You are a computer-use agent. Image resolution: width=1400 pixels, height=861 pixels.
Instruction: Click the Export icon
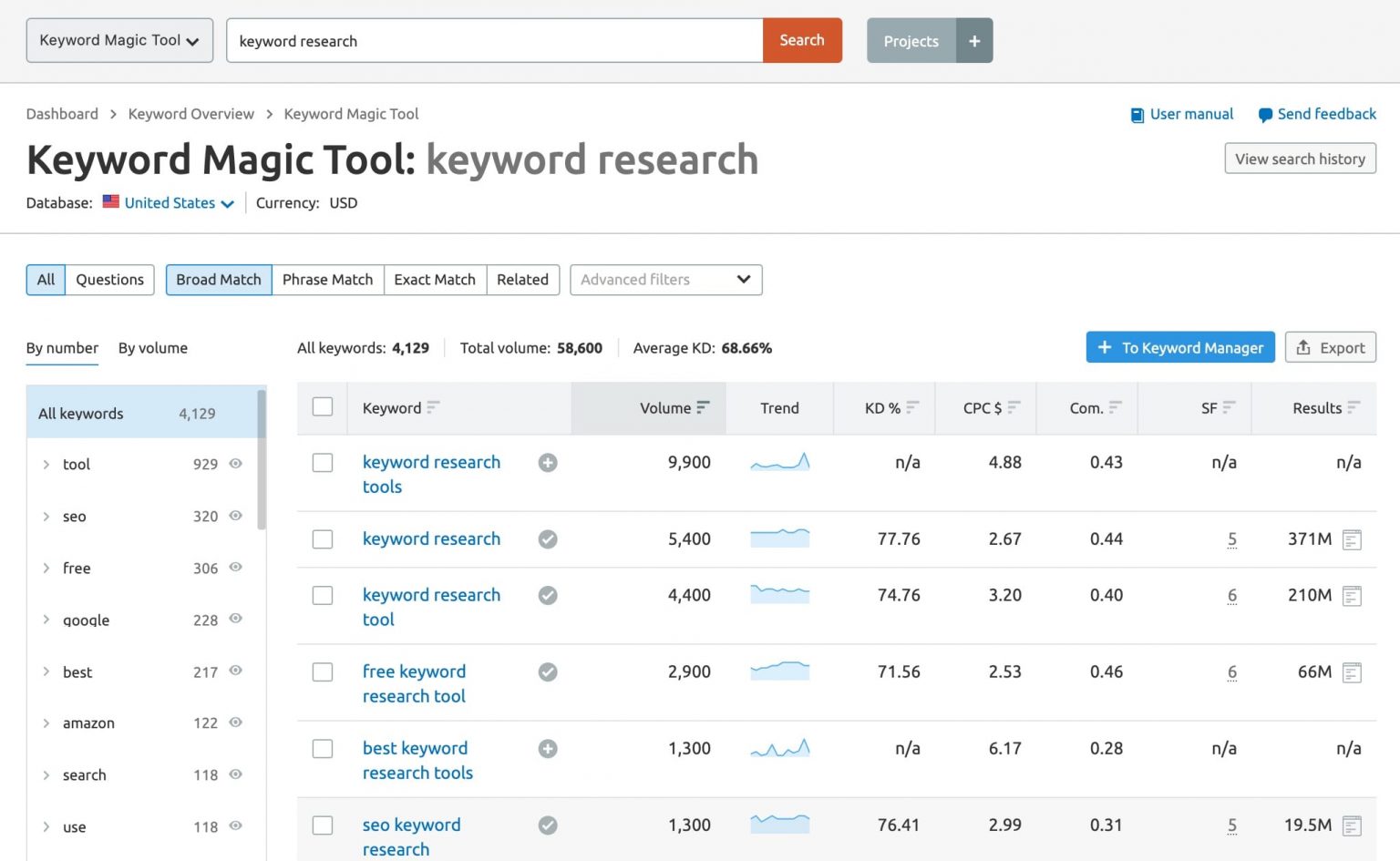[1304, 347]
